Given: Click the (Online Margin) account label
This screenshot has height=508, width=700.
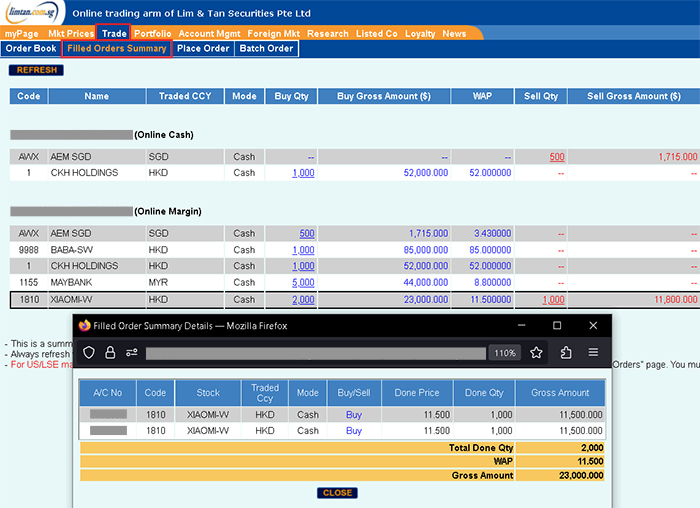Looking at the screenshot, I should 168,211.
